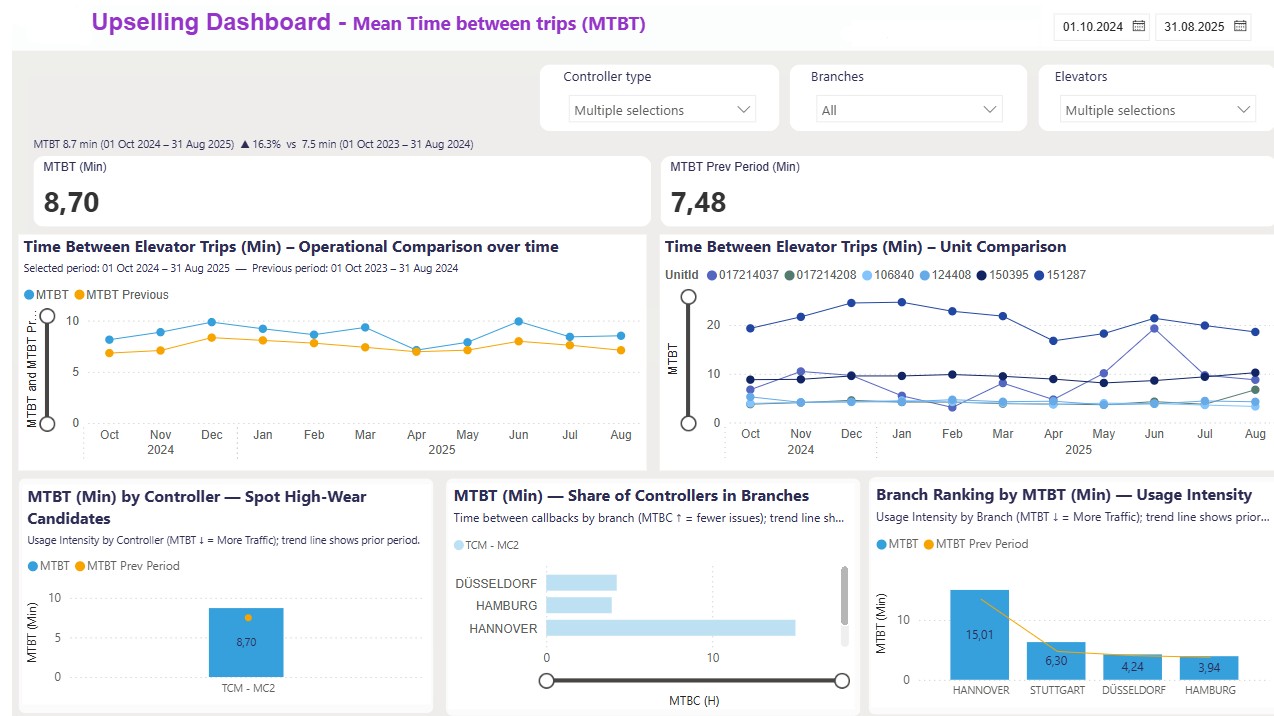Toggle unit 150395 in the legend
This screenshot has width=1274, height=716.
coord(982,275)
